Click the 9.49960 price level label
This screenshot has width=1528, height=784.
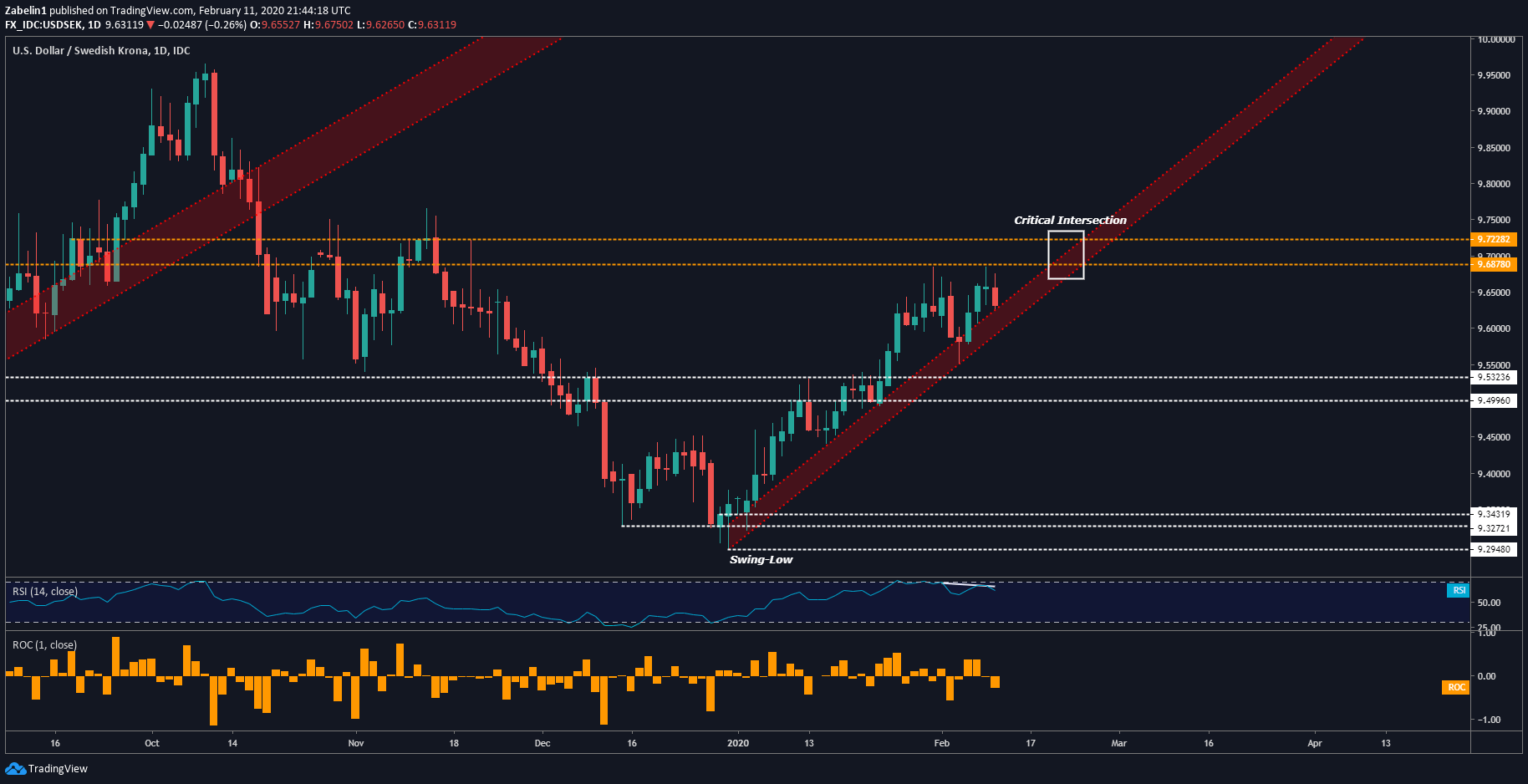1493,400
